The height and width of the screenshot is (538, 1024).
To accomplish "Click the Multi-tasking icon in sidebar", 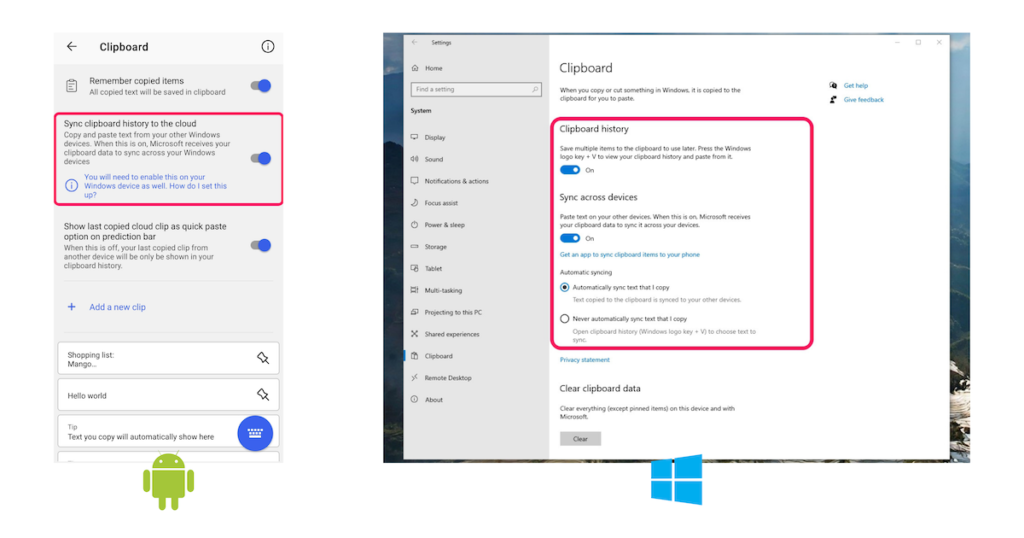I will (x=415, y=290).
